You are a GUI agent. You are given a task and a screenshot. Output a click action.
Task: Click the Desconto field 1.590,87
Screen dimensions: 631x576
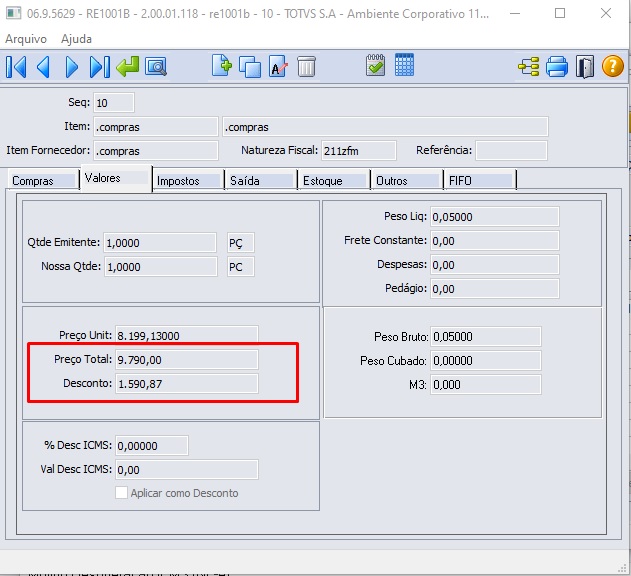(x=187, y=384)
